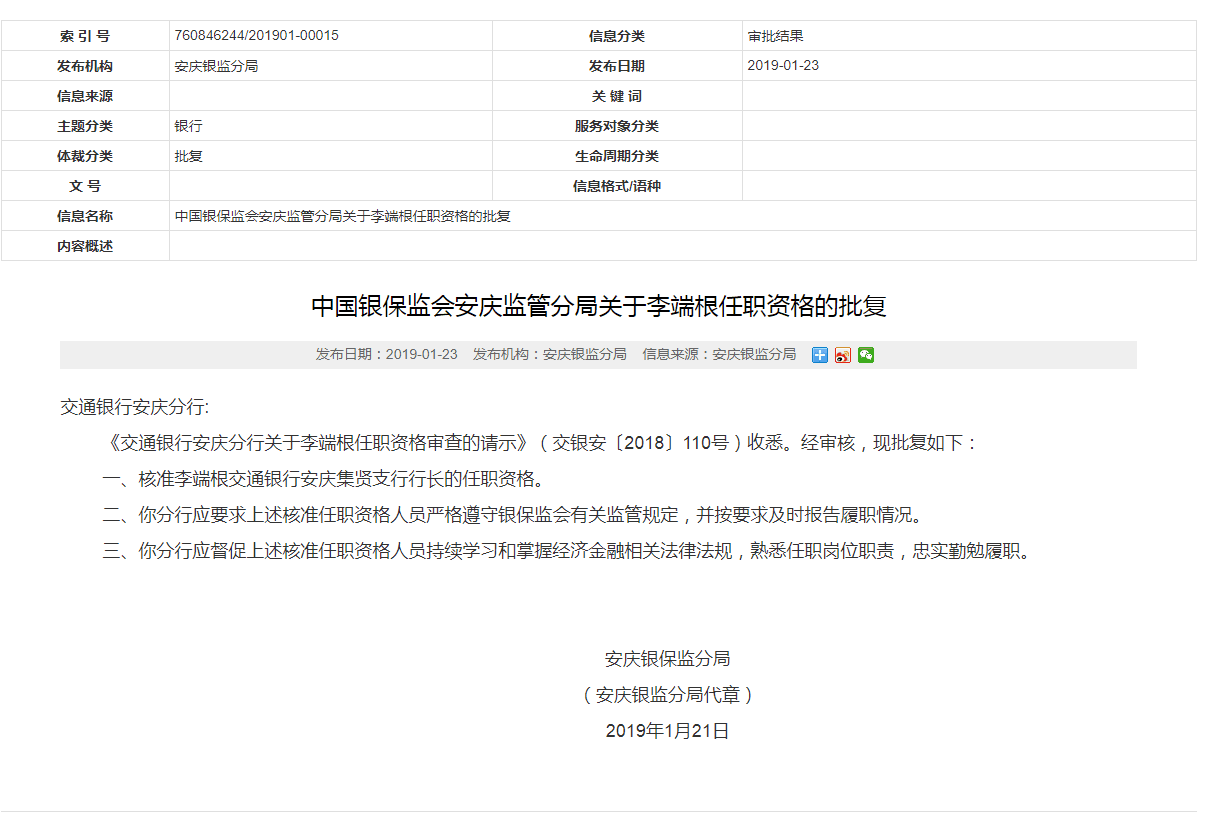
Task: Select index number 760846244/201901-00015
Action: tap(257, 36)
